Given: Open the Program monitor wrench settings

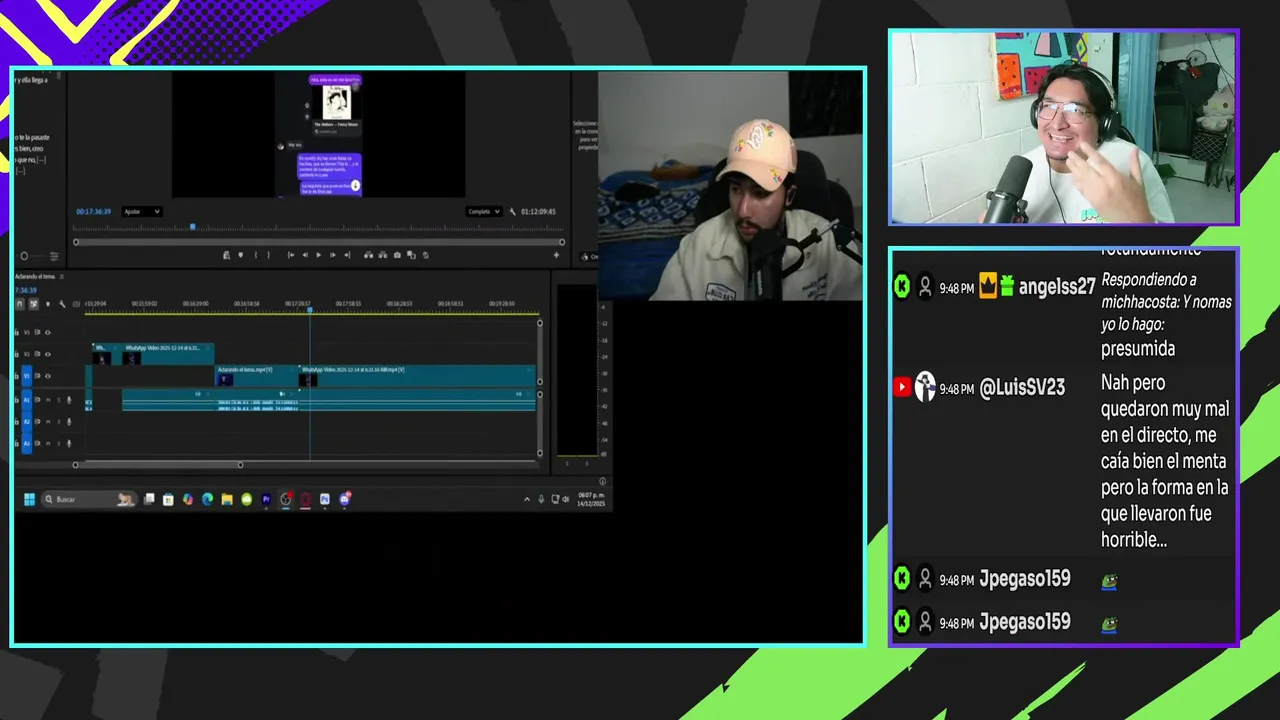Looking at the screenshot, I should (x=513, y=212).
